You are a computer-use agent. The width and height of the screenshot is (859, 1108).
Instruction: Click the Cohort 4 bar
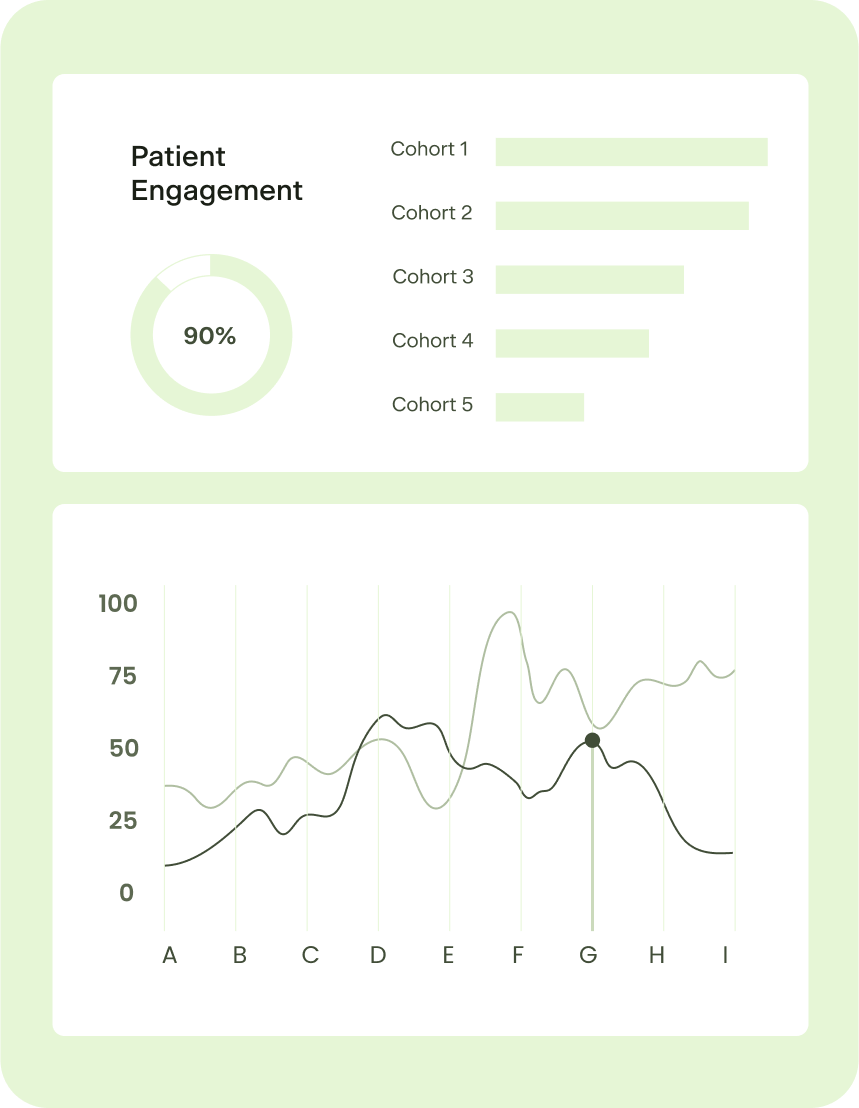(572, 344)
